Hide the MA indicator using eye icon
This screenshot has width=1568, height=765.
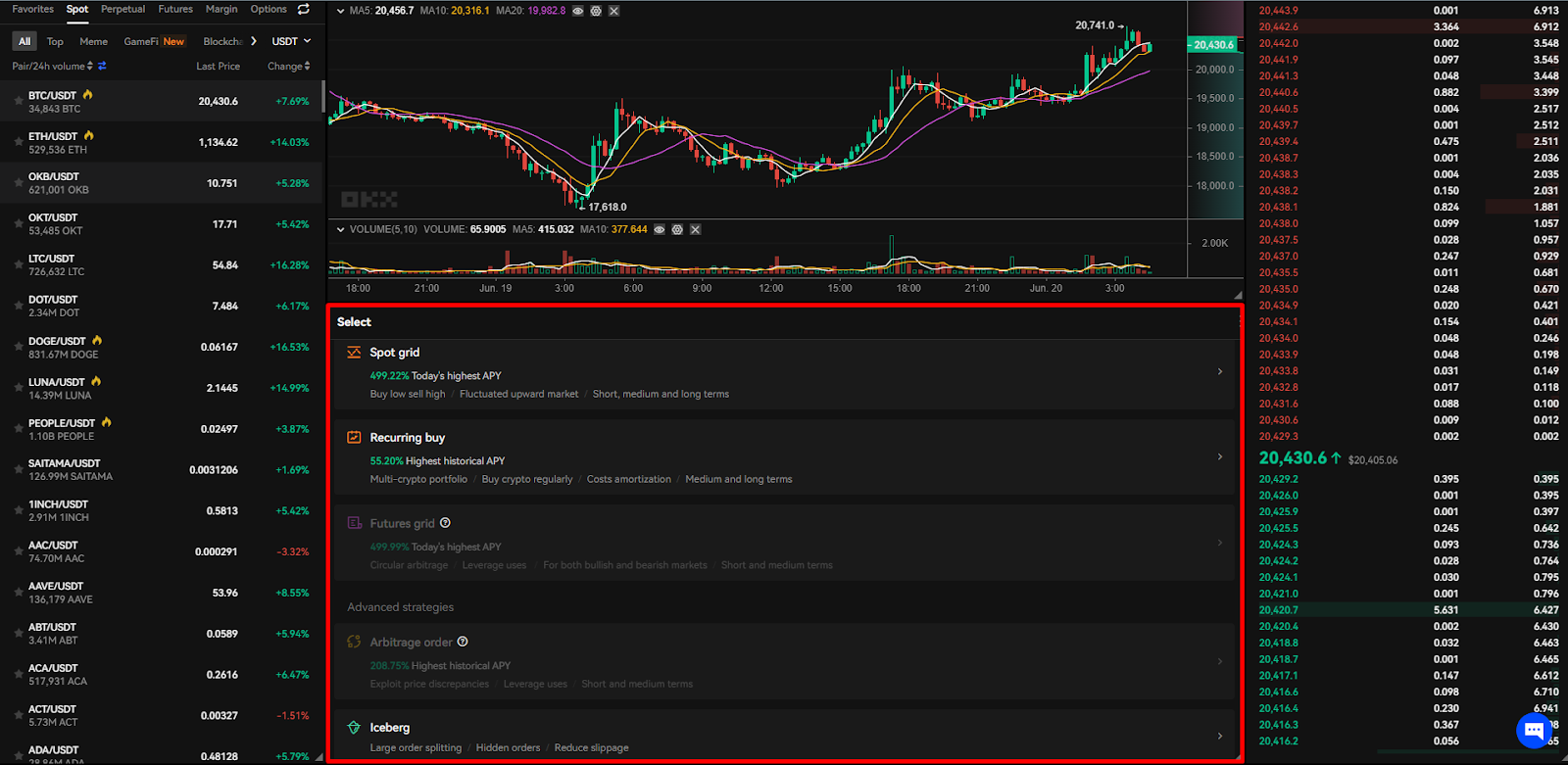578,11
